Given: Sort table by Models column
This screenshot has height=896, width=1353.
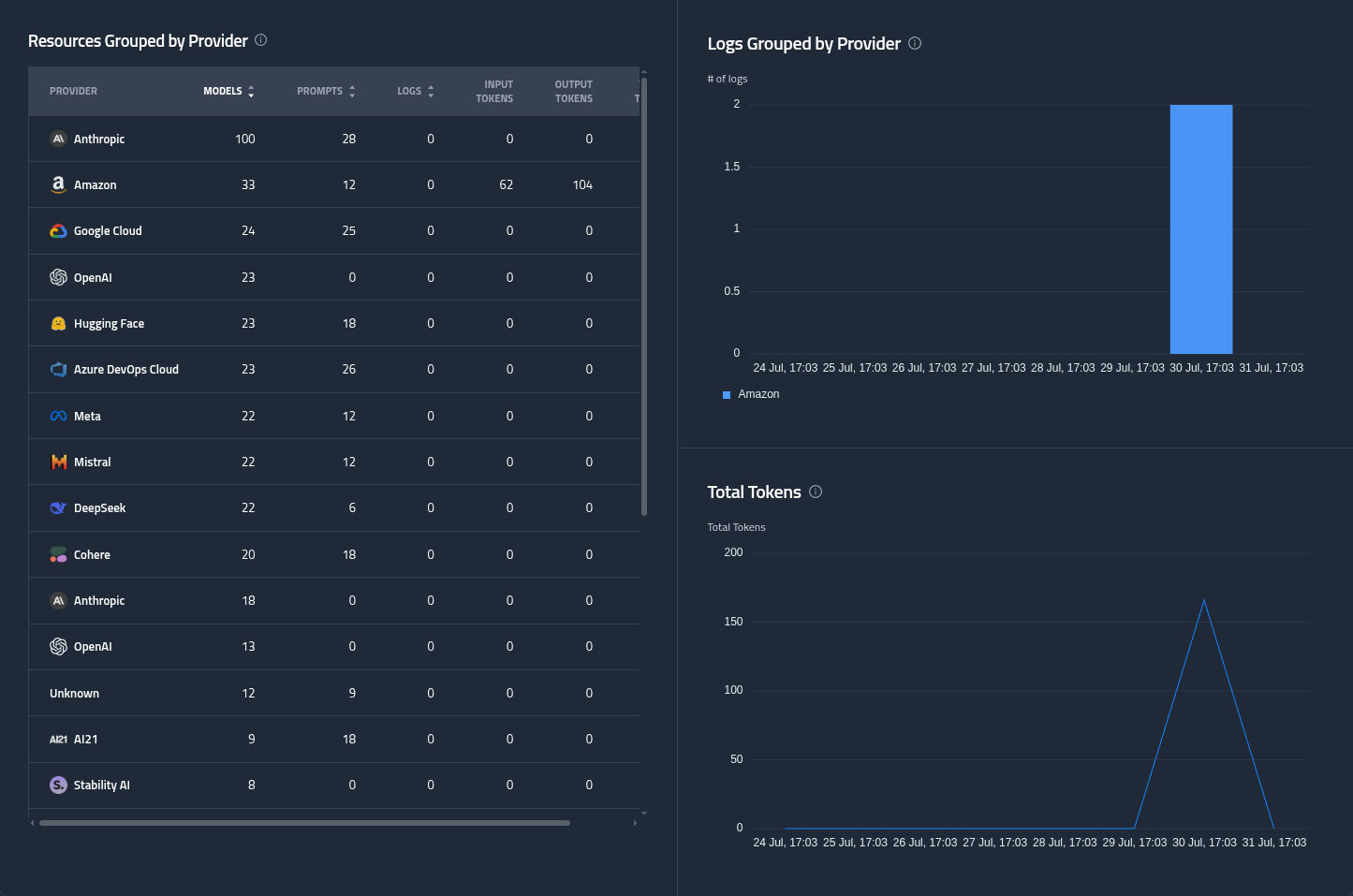Looking at the screenshot, I should [228, 91].
